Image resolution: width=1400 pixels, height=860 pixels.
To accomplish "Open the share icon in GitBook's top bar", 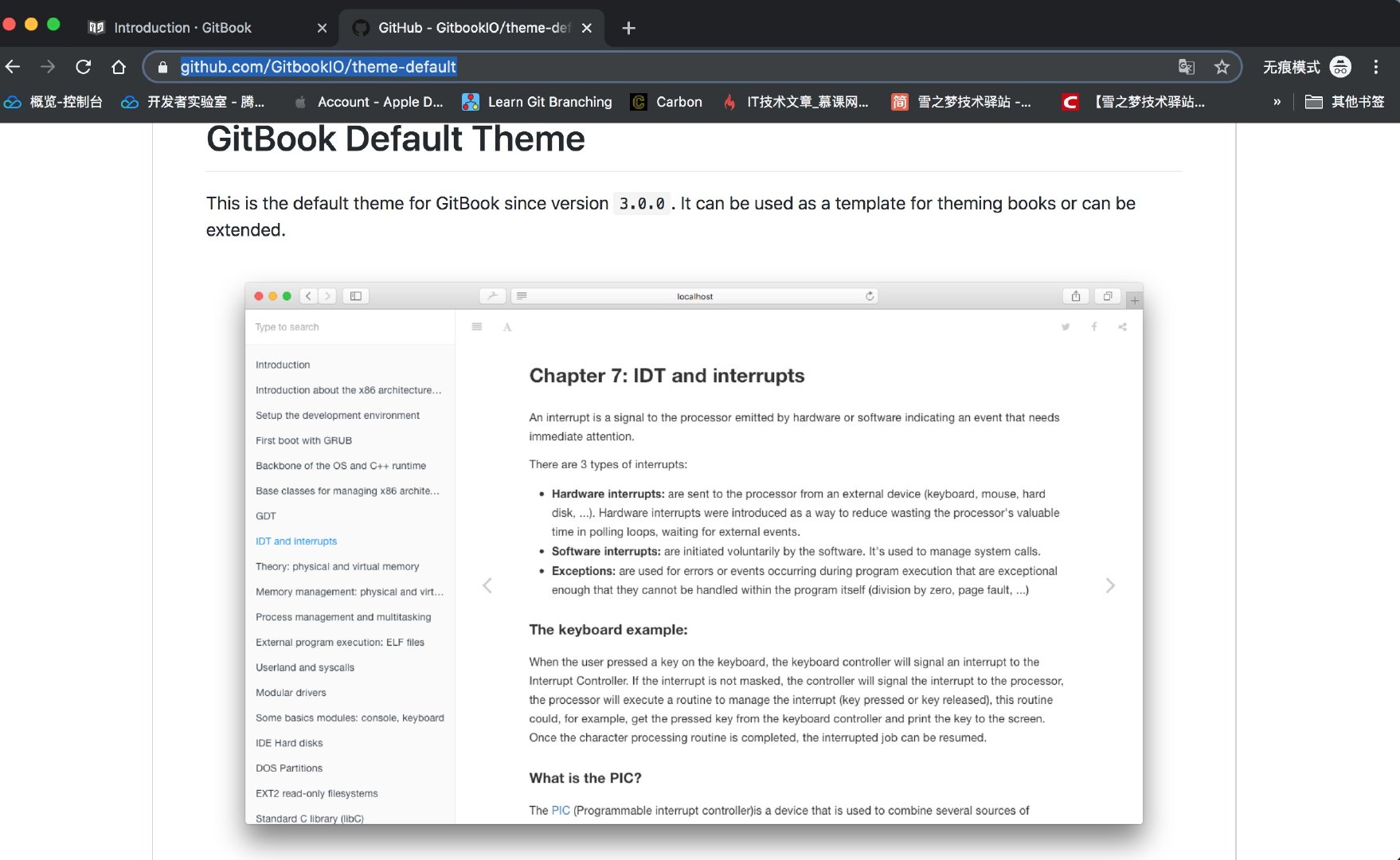I will click(1122, 326).
